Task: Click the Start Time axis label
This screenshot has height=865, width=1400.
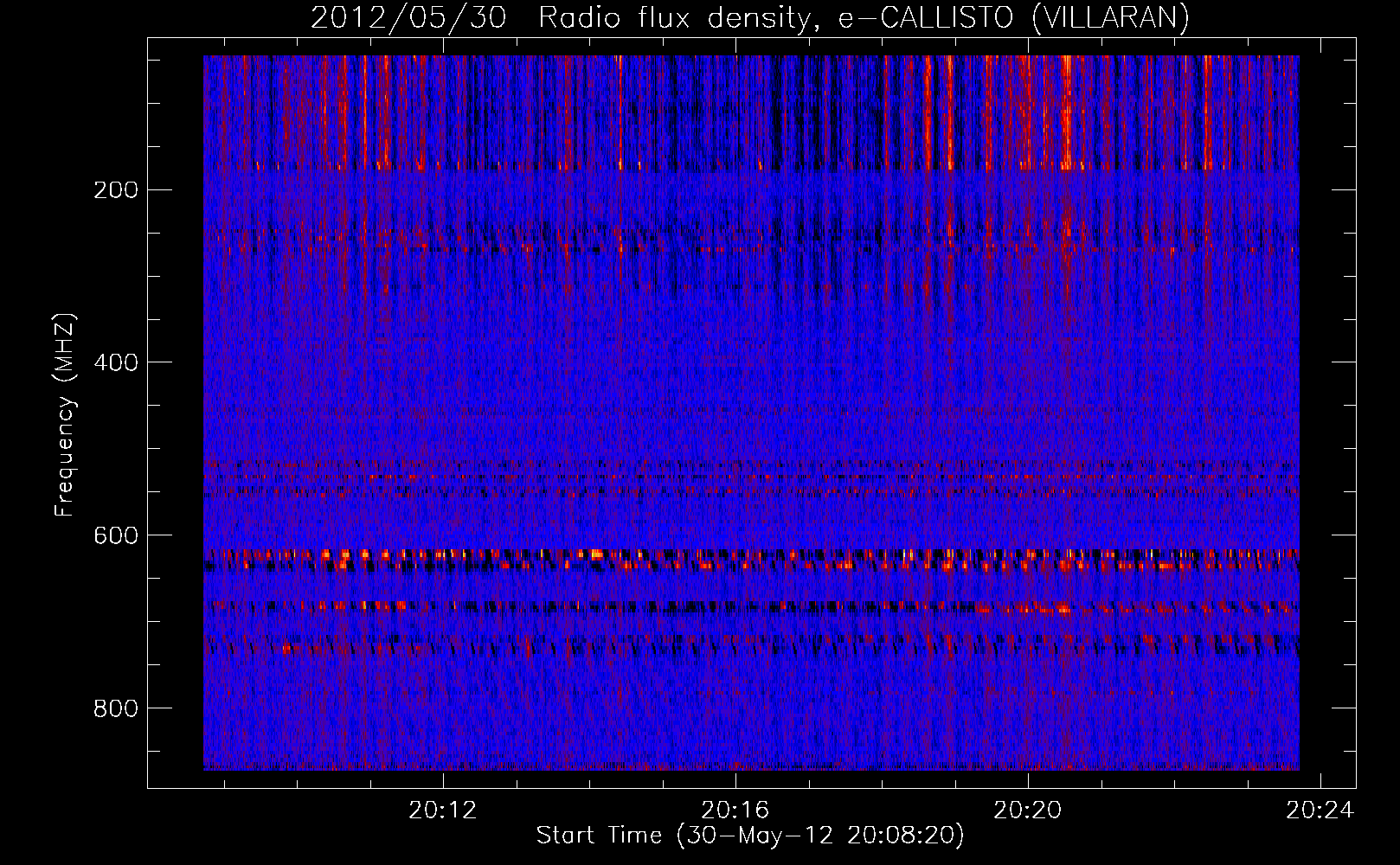Action: tap(750, 836)
